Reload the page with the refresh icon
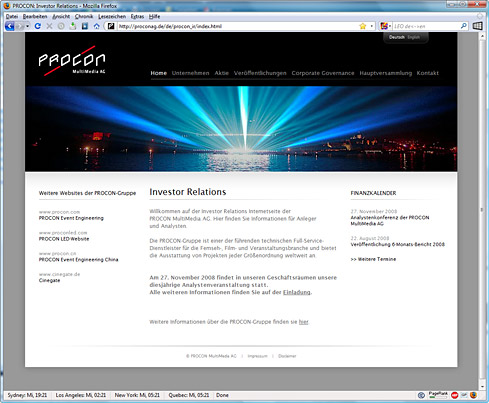This screenshot has width=489, height=403. 38,26
